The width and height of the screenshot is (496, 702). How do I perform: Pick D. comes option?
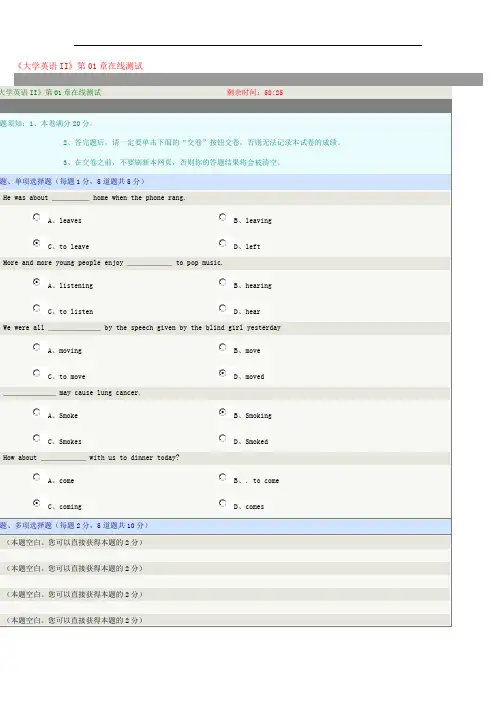pyautogui.click(x=222, y=503)
